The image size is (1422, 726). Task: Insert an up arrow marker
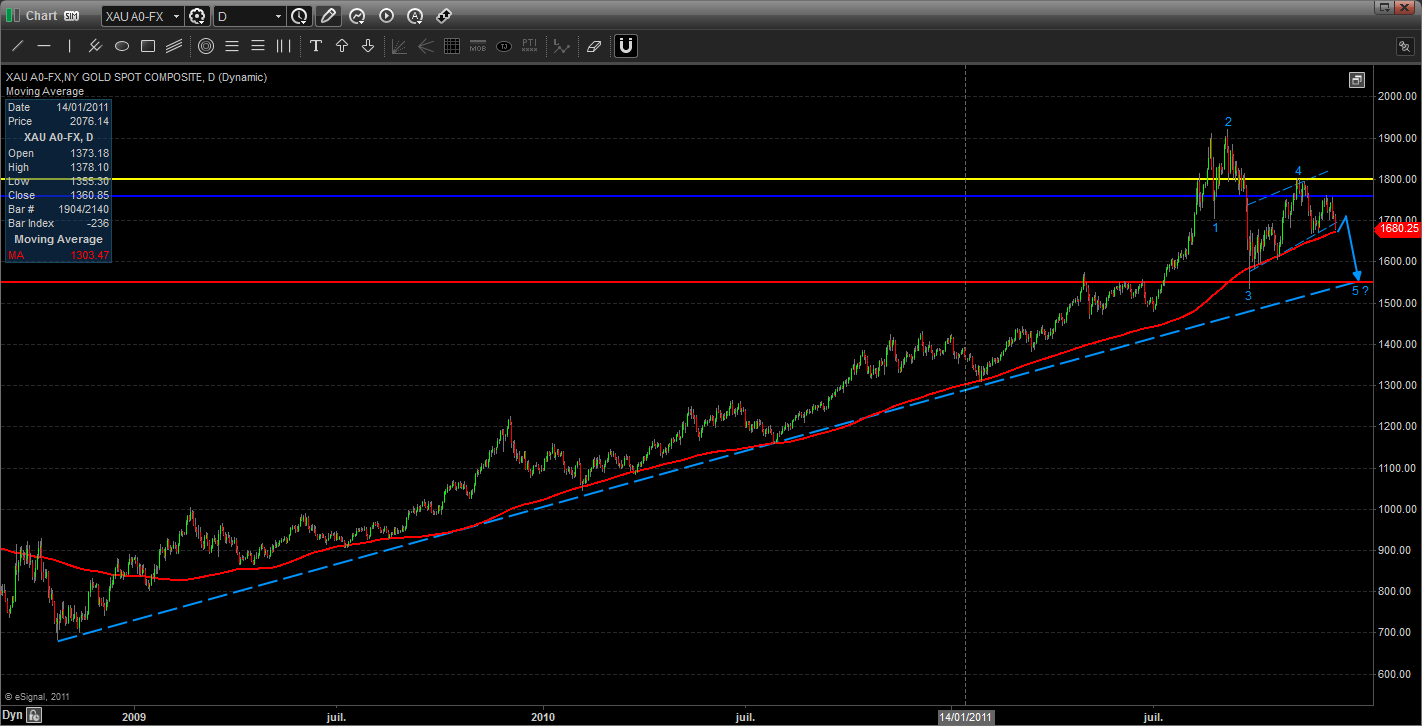coord(342,46)
